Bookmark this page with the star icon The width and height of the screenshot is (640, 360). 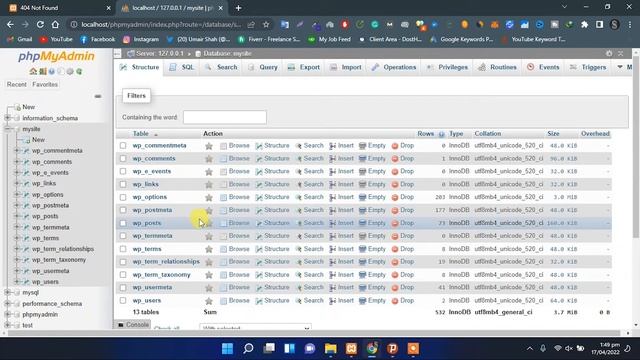click(x=266, y=24)
